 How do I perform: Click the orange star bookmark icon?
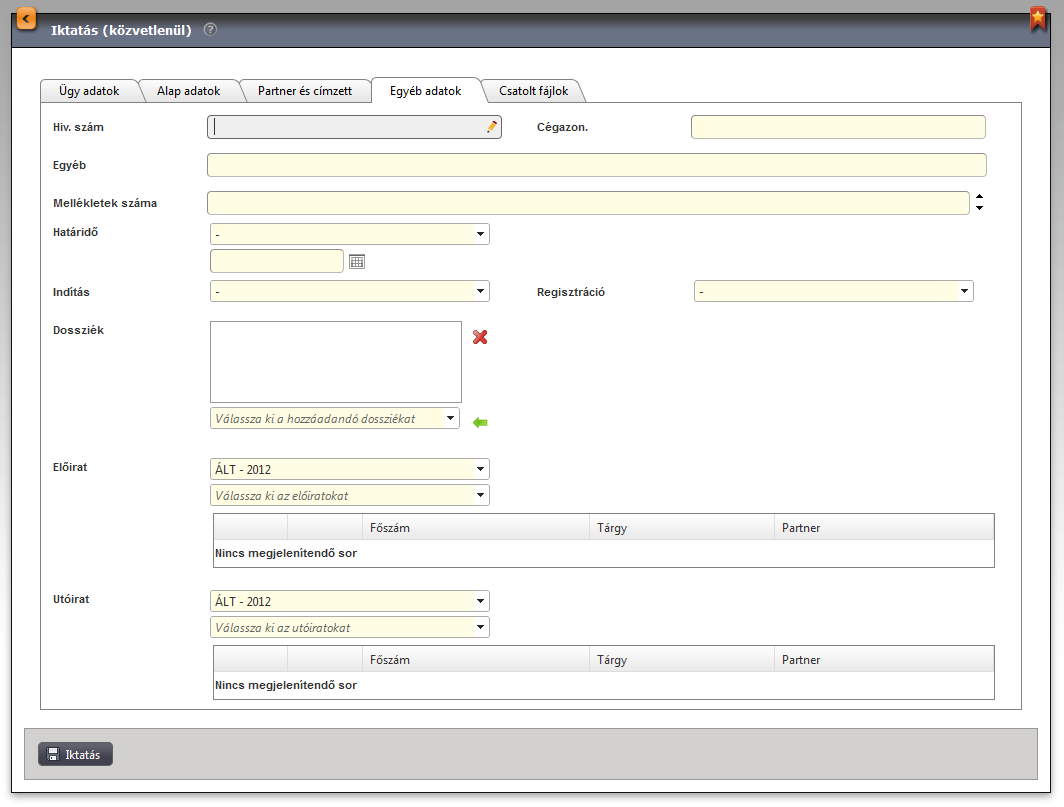1038,18
